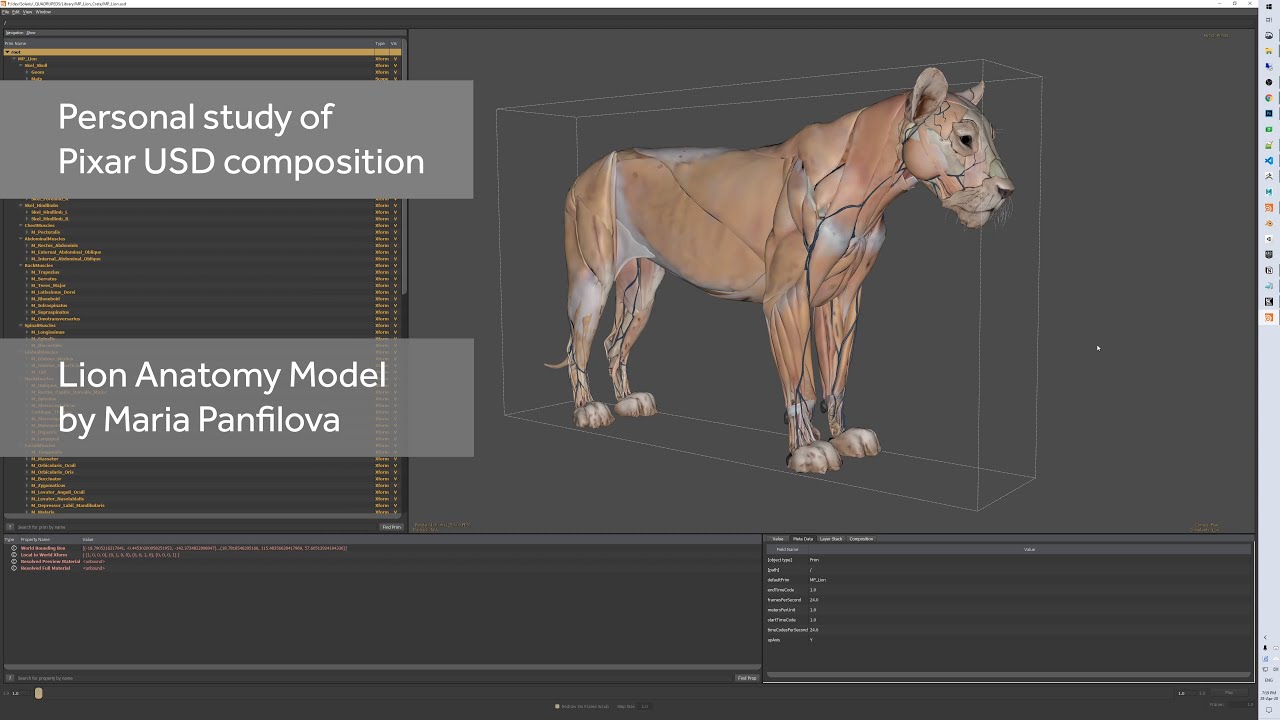
Task: Open the Show menu in prim browser
Action: tap(31, 33)
